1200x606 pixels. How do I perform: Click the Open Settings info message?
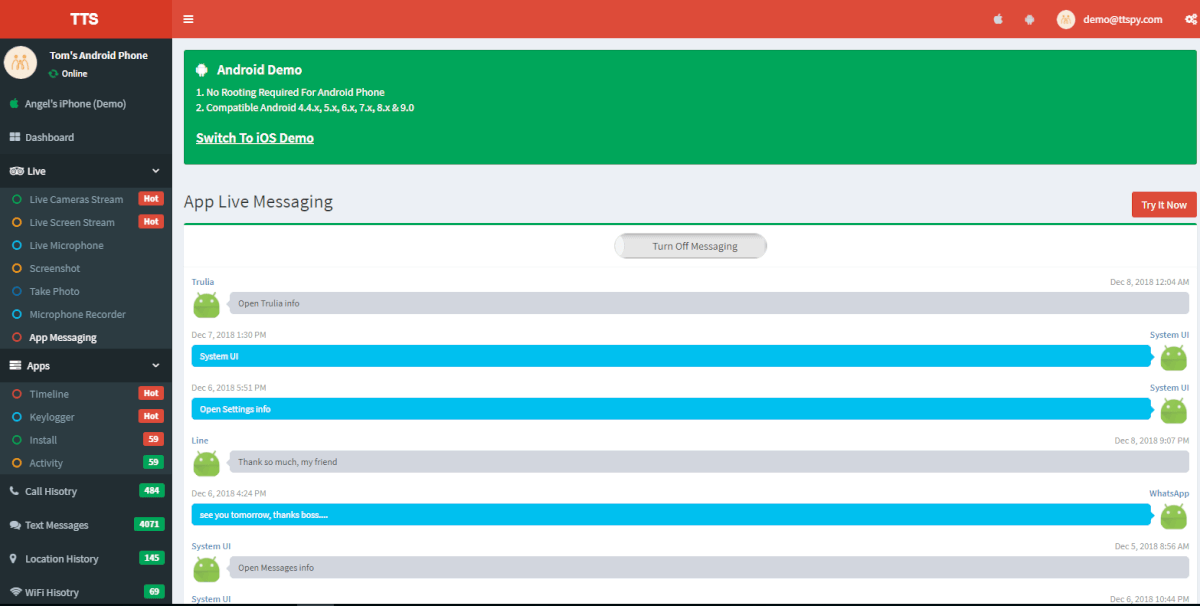[672, 409]
